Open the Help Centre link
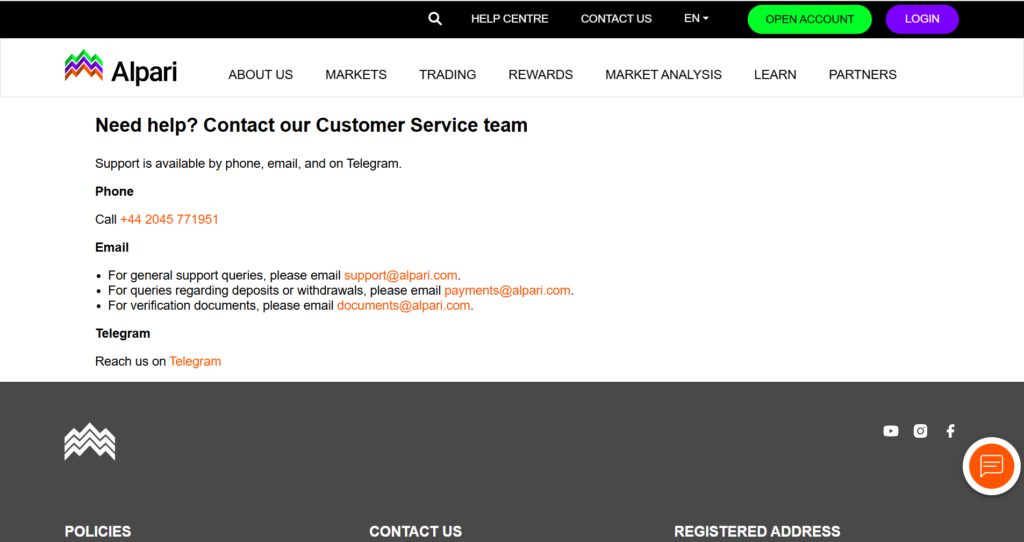1024x542 pixels. [x=509, y=19]
